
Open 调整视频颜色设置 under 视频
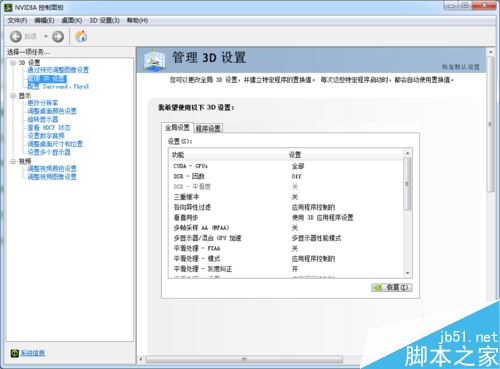point(52,169)
